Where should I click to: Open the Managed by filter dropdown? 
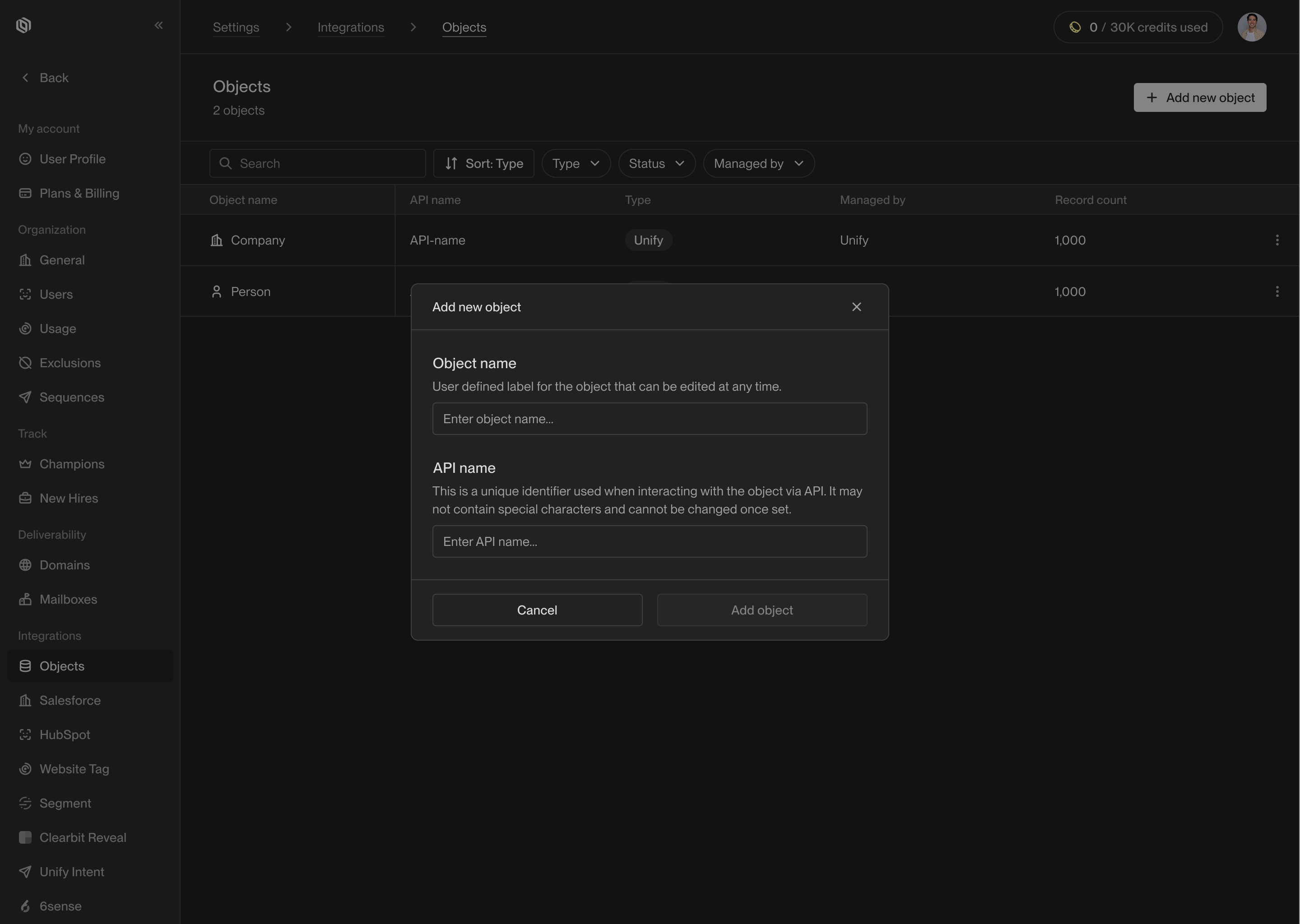[x=758, y=163]
